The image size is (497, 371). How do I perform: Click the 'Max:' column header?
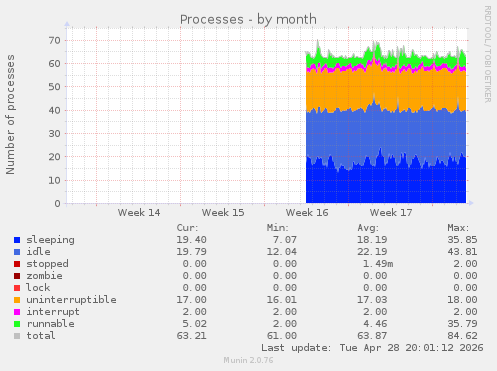458,228
